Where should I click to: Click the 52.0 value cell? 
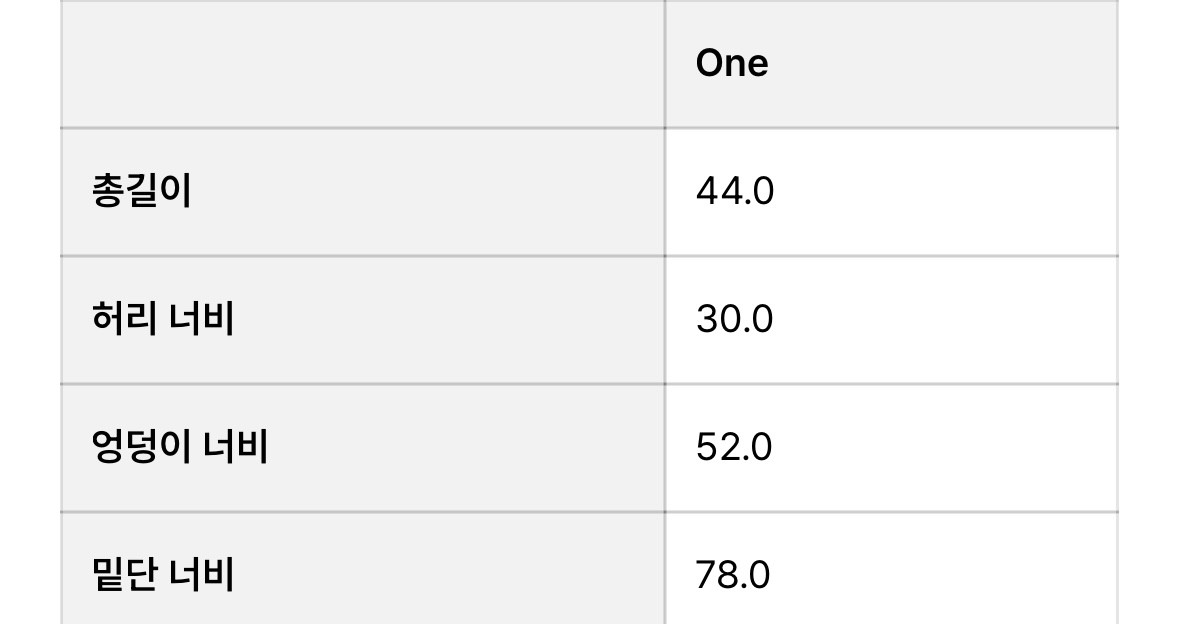tap(735, 446)
